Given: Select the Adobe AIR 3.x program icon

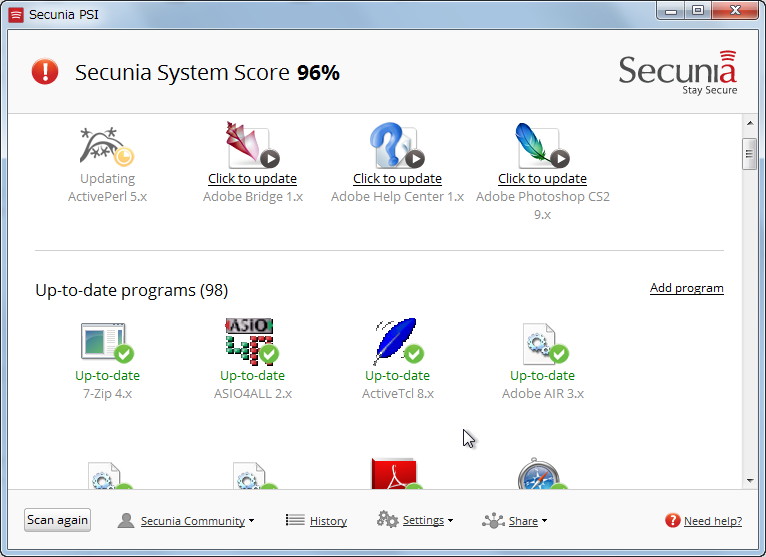Looking at the screenshot, I should pyautogui.click(x=545, y=343).
